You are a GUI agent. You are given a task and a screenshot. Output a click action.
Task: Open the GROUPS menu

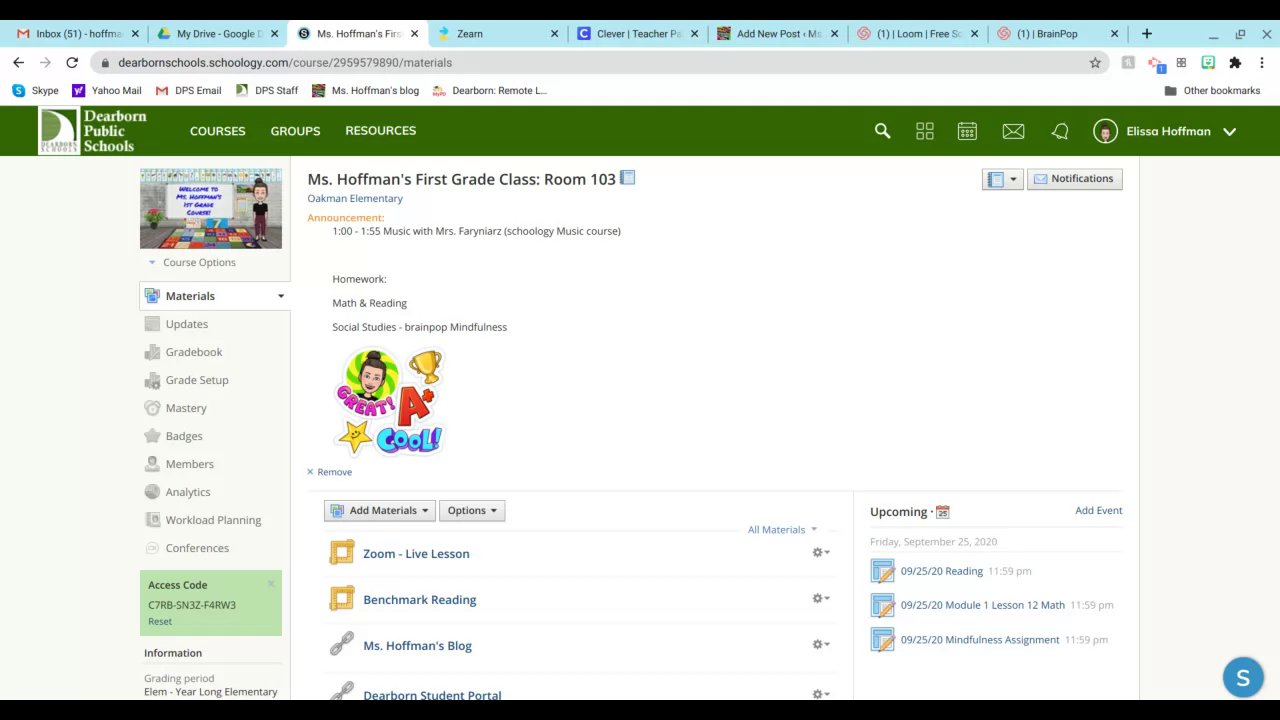pyautogui.click(x=295, y=131)
